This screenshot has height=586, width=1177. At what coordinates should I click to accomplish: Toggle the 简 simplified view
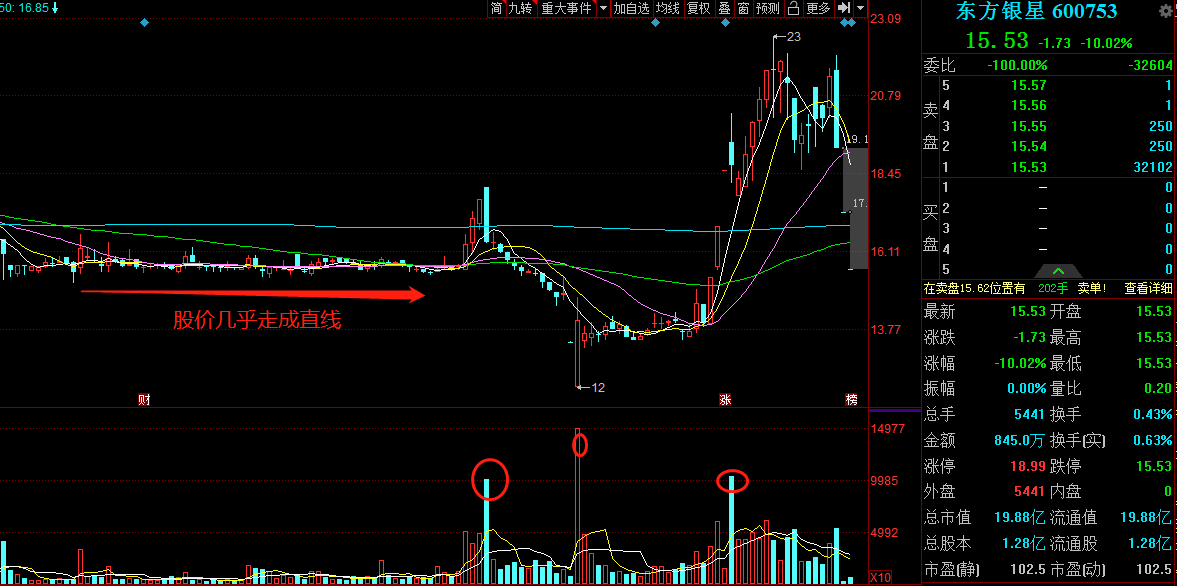click(x=496, y=8)
